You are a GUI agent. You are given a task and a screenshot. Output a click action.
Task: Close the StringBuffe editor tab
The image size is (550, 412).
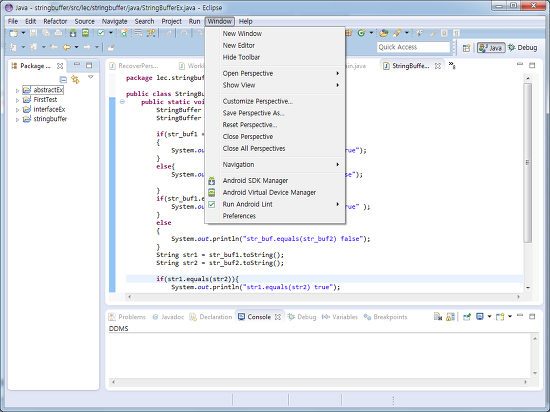point(438,66)
